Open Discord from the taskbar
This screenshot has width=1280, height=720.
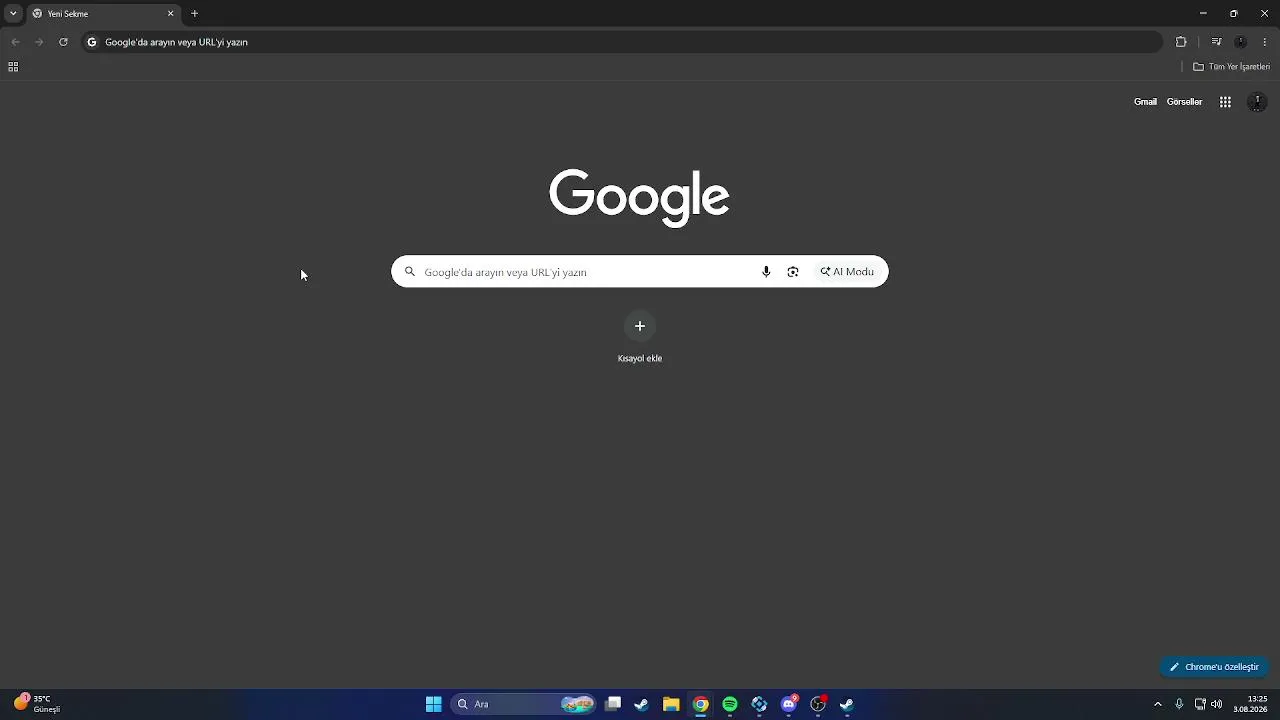coord(789,704)
